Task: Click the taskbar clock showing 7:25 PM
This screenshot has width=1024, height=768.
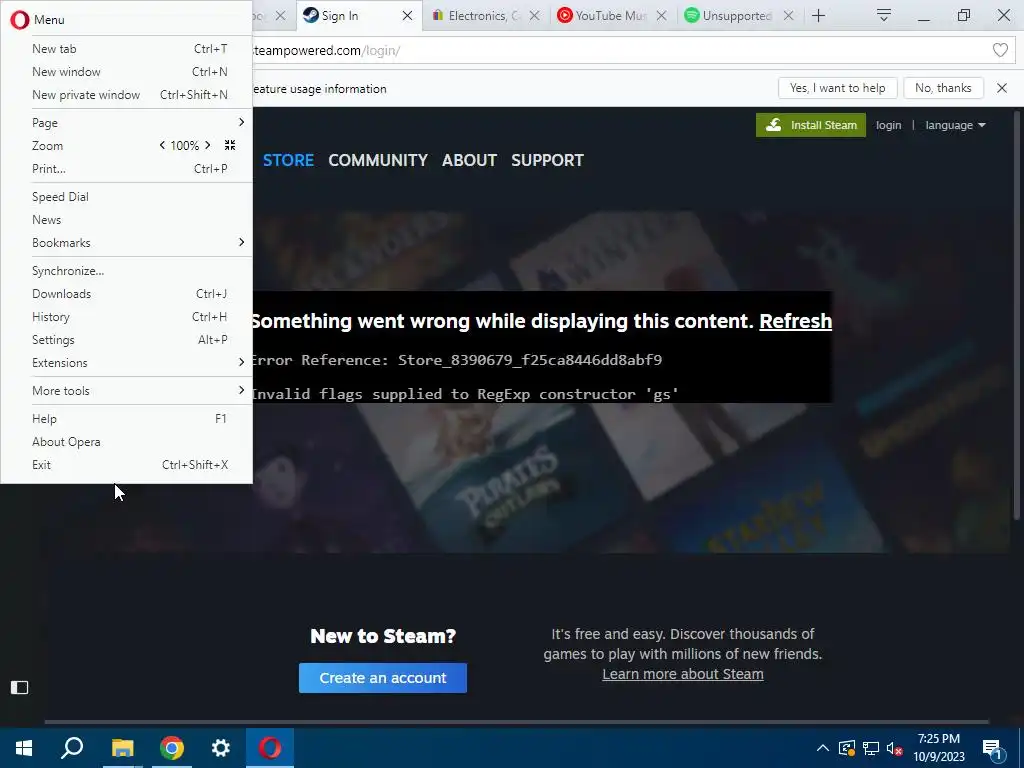Action: (x=938, y=748)
